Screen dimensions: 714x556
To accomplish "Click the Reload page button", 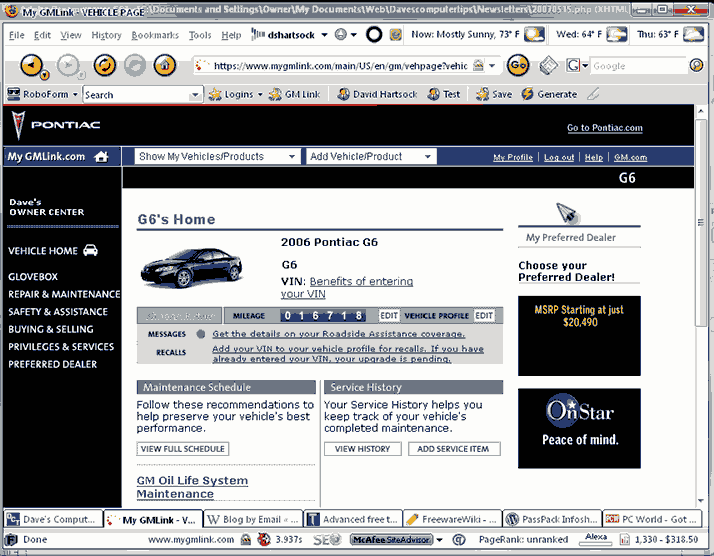I will pos(105,65).
